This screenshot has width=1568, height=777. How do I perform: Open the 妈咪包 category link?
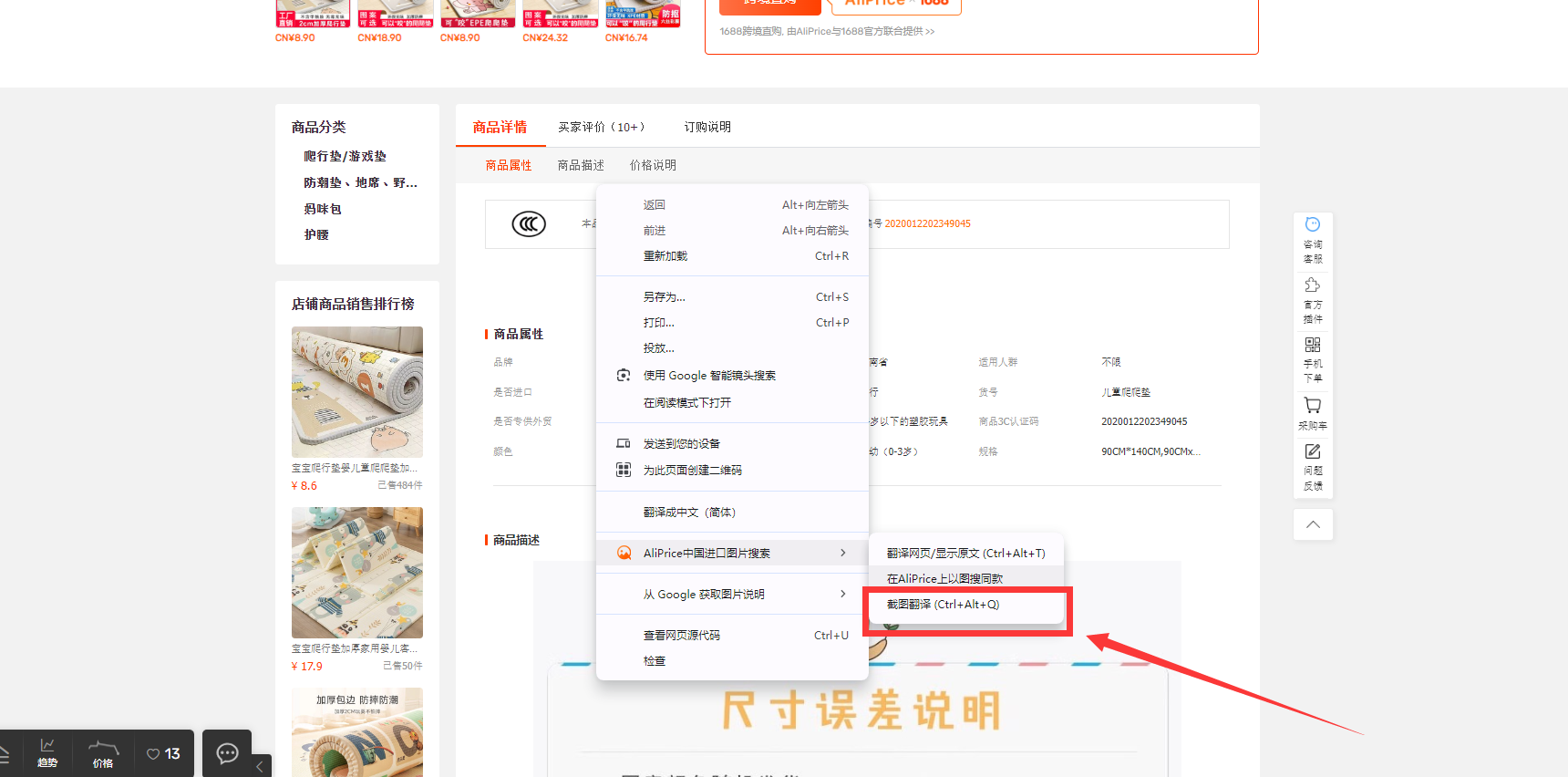323,209
